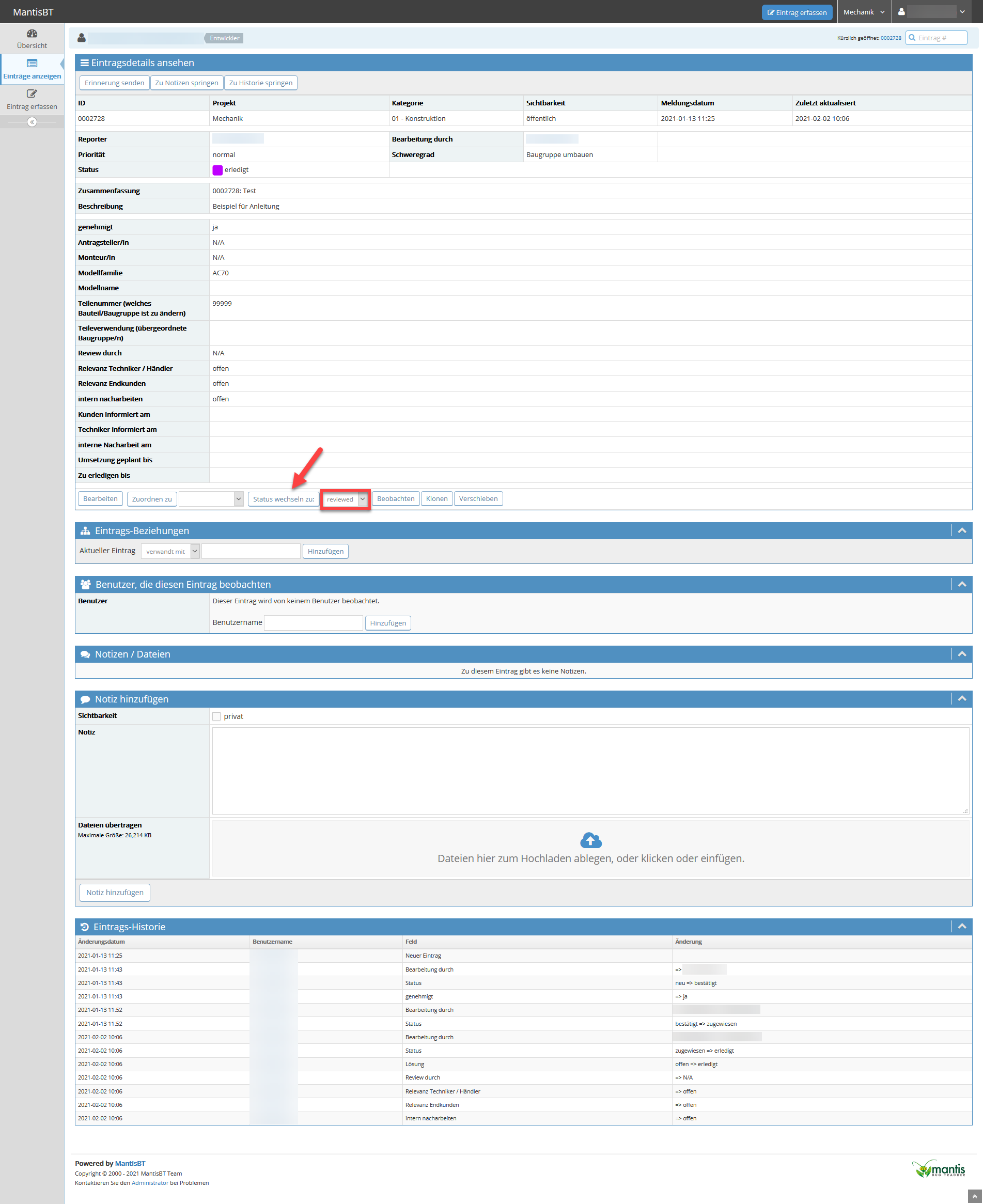Open the Mechanik project menu
Viewport: 983px width, 1204px height.
click(x=863, y=12)
